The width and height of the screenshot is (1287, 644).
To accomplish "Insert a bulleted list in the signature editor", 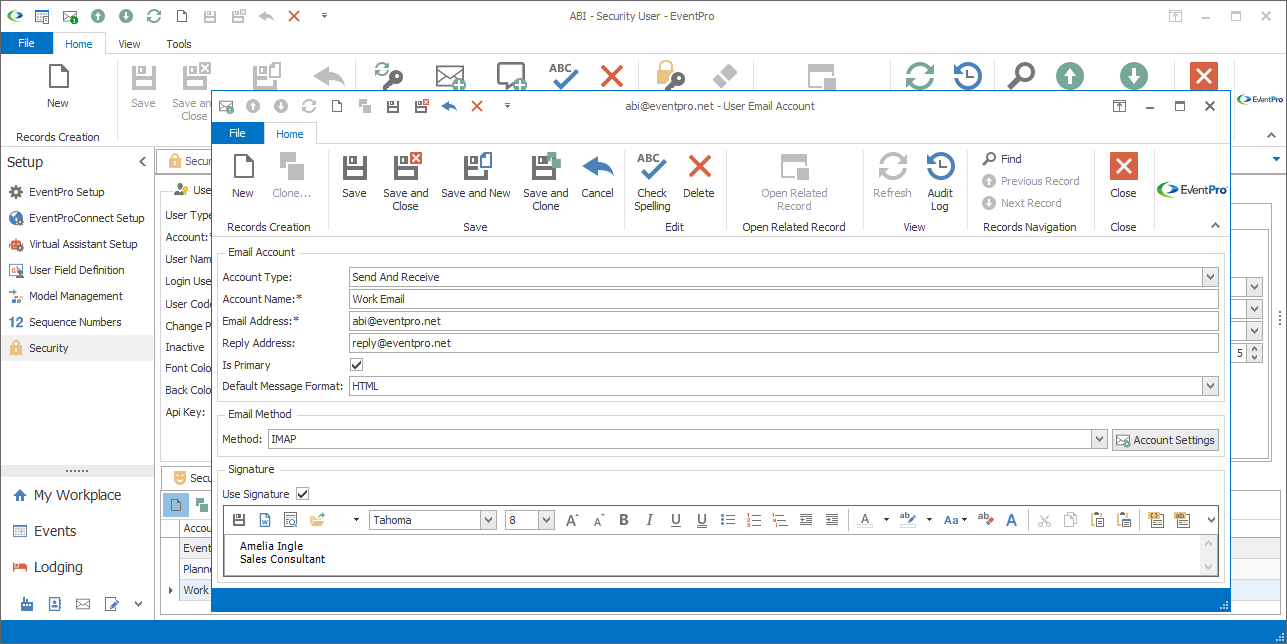I will point(728,520).
